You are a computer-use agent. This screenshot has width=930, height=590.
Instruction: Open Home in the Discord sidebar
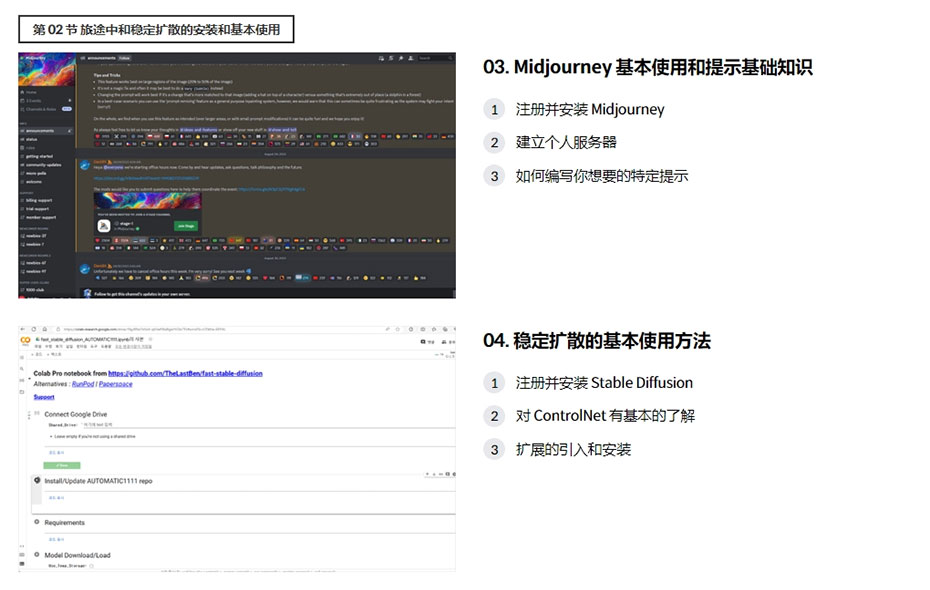pyautogui.click(x=29, y=93)
